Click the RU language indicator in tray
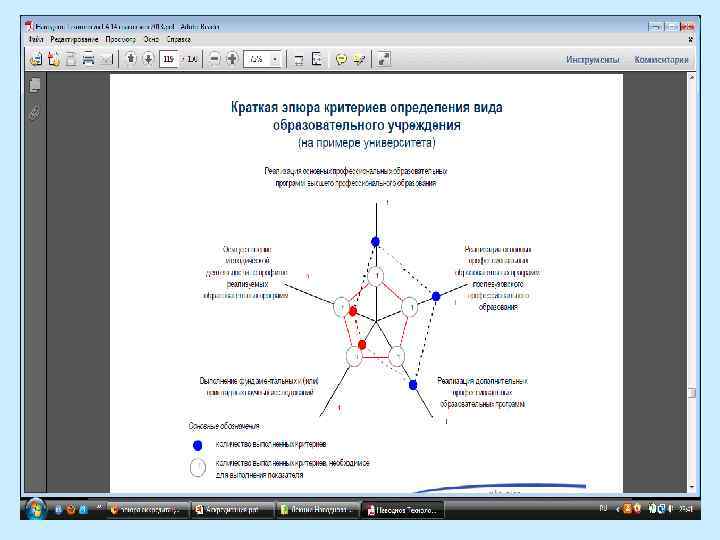Screen dimensions: 720x540 tap(603, 508)
